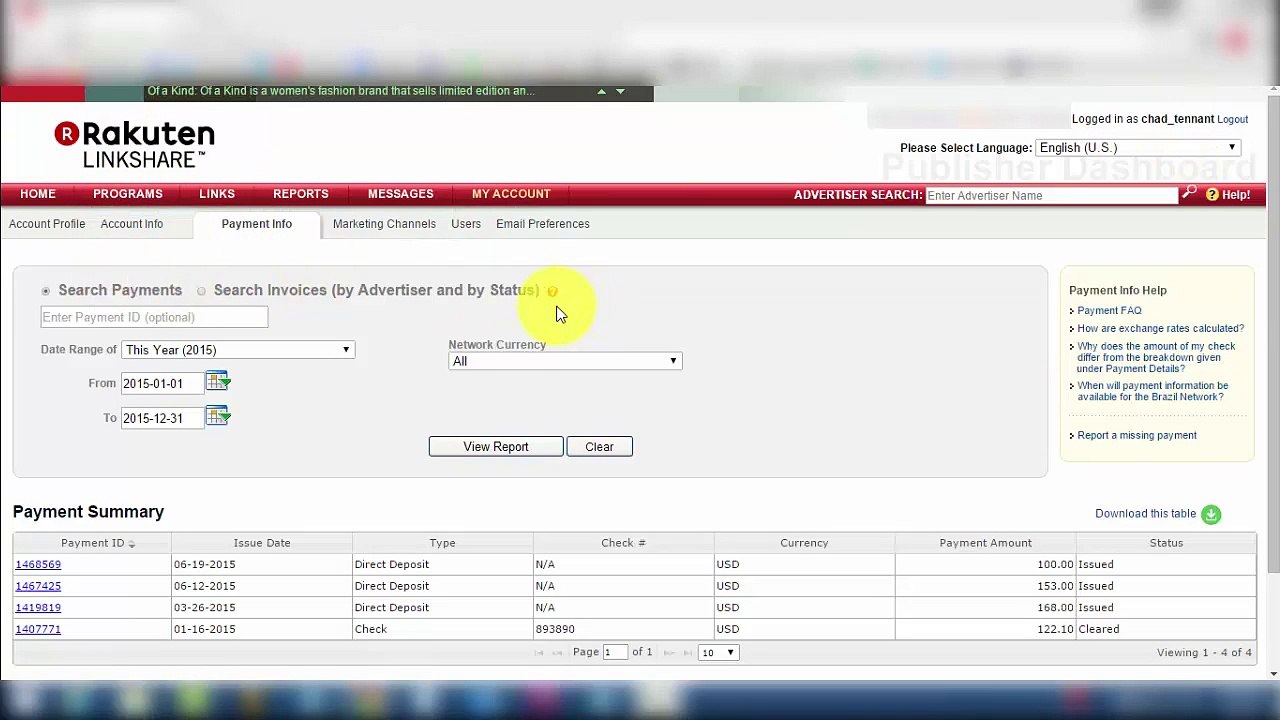Click the Advertiser Name search field
Viewport: 1280px width, 720px height.
click(x=1051, y=195)
